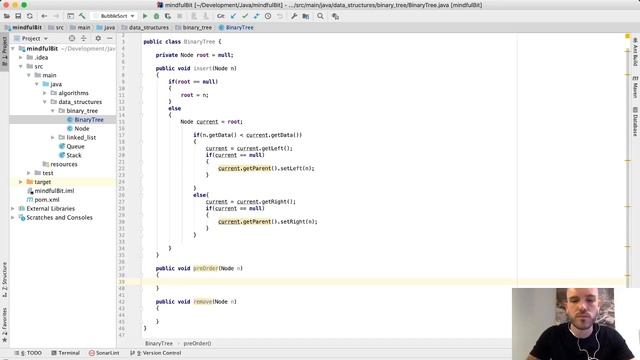Expand the target folder

click(21, 182)
